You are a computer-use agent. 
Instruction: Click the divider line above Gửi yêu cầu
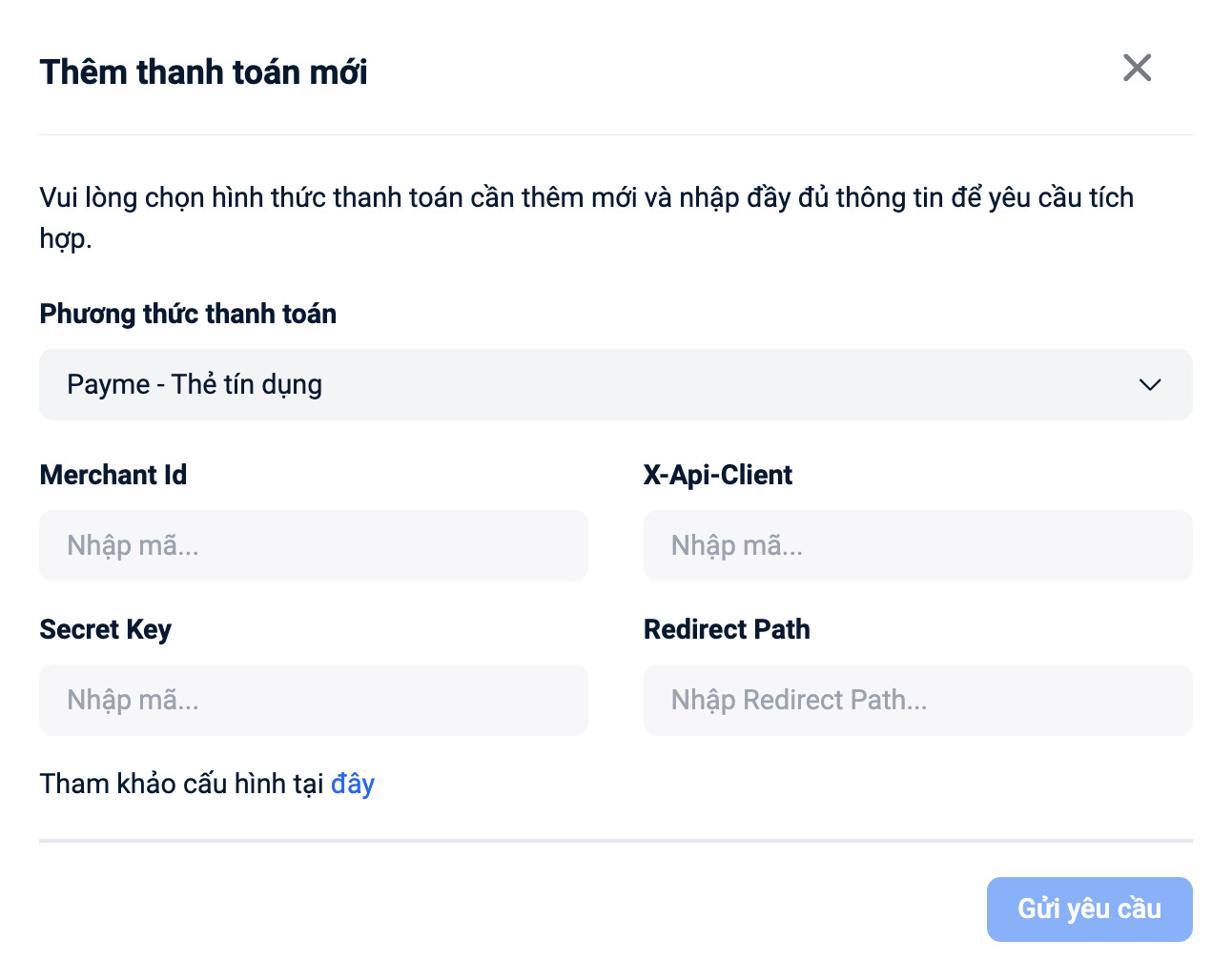coord(616,841)
